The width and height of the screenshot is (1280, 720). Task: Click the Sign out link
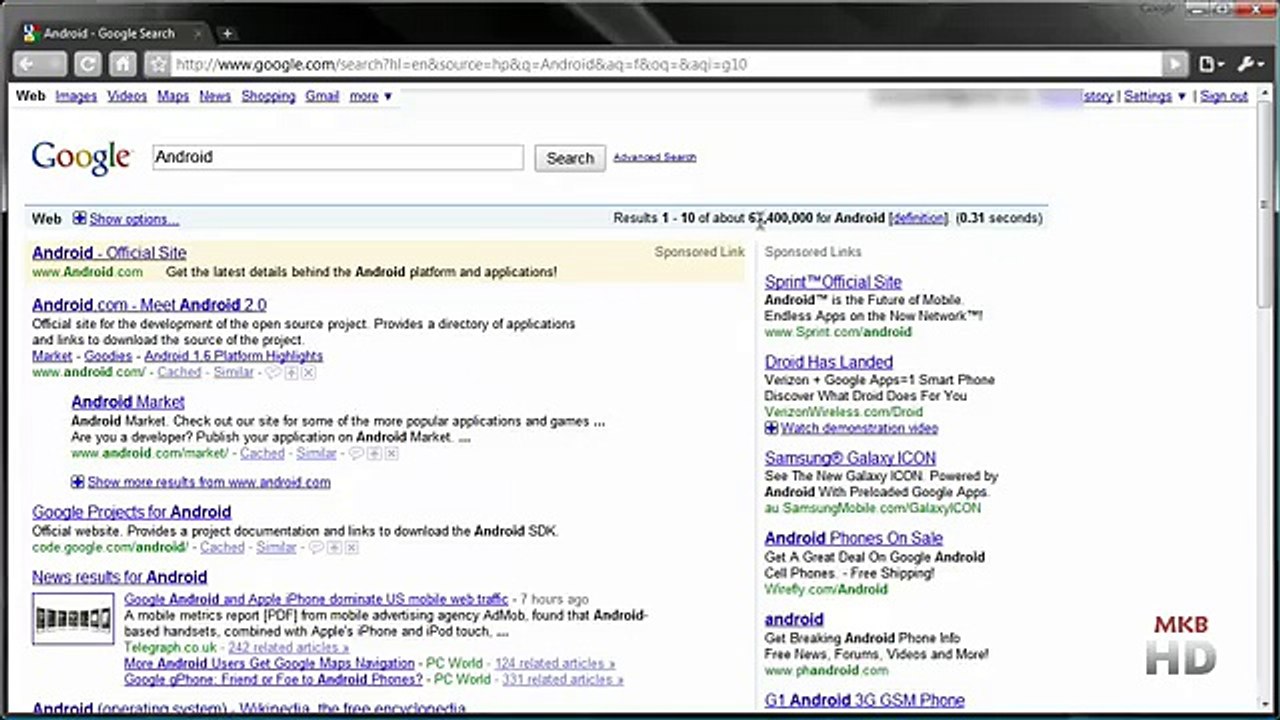coord(1224,96)
